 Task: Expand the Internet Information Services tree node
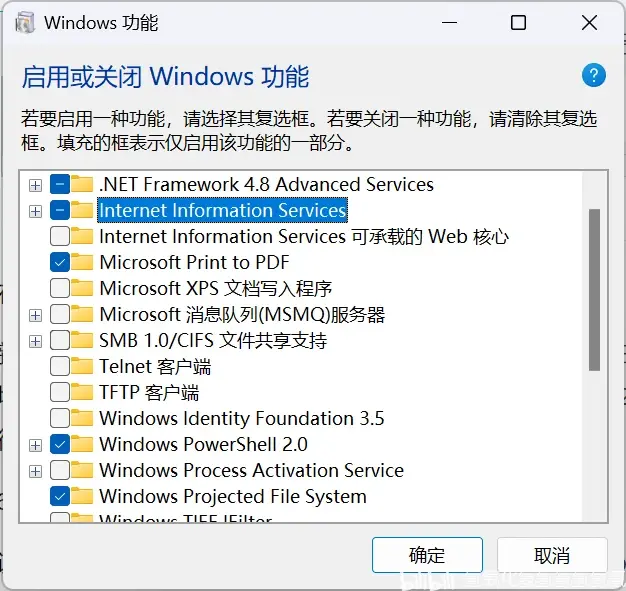(x=36, y=211)
